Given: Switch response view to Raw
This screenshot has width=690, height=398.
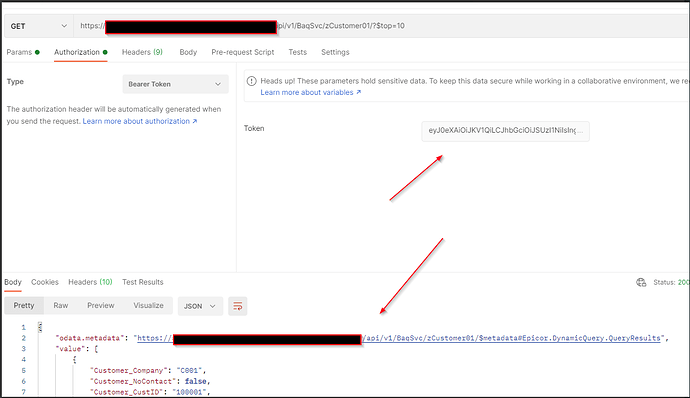Looking at the screenshot, I should (61, 306).
